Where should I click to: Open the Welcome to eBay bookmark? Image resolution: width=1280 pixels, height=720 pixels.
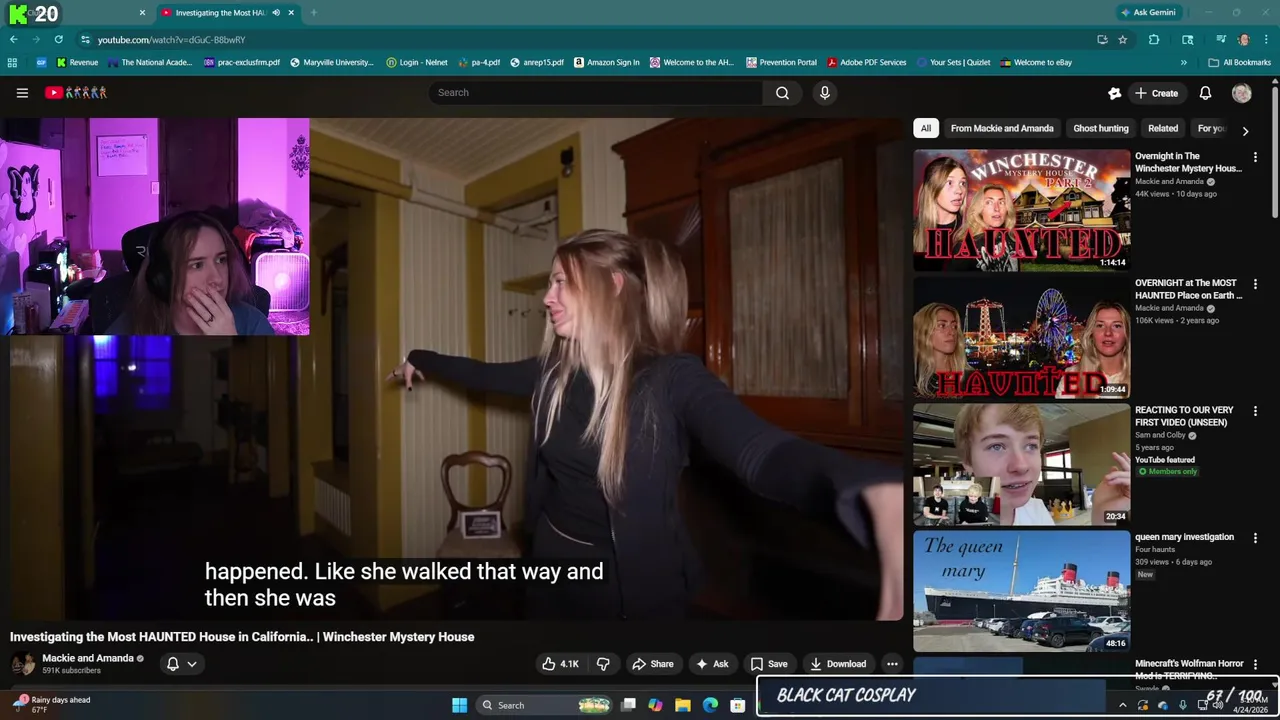coord(1036,62)
